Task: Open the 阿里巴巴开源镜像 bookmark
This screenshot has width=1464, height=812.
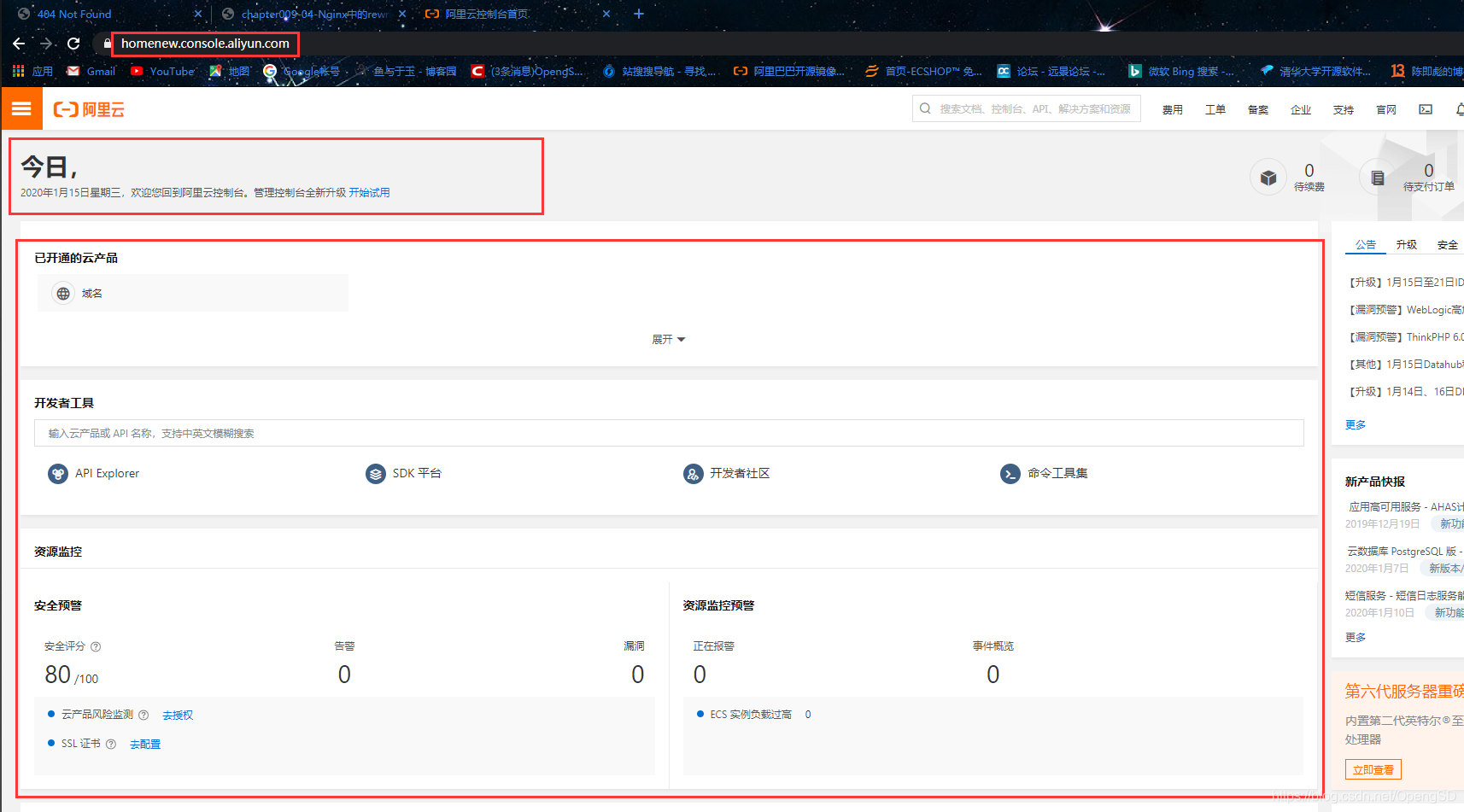Action: [x=789, y=71]
